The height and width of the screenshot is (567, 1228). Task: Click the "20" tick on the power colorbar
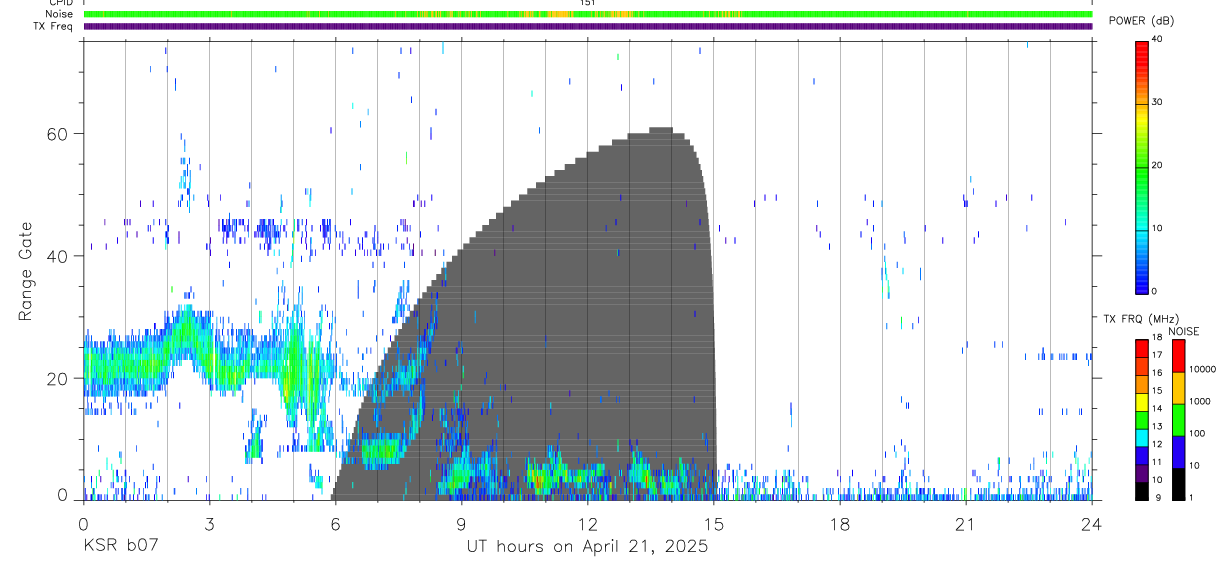pos(1157,166)
